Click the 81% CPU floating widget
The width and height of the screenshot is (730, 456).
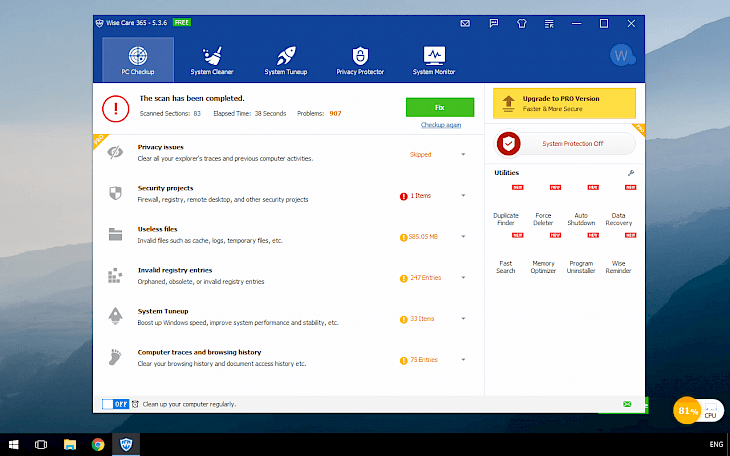tap(698, 411)
